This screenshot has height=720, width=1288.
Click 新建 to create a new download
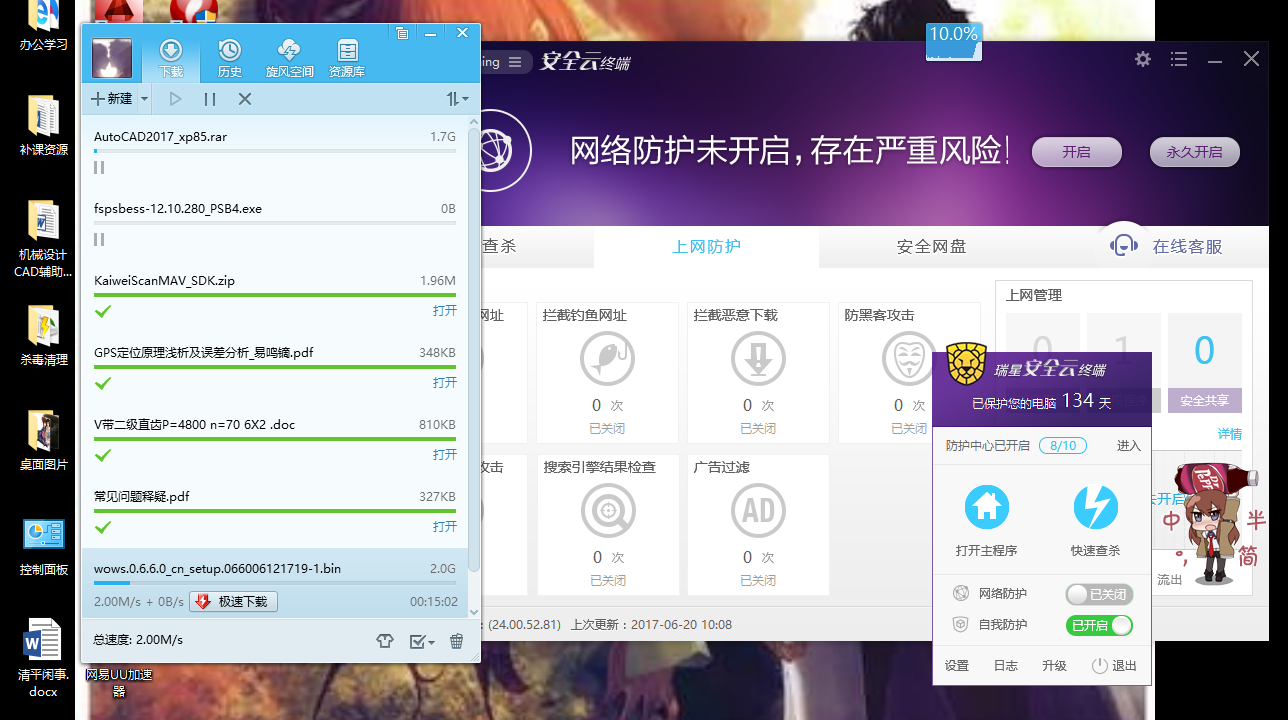[x=112, y=99]
